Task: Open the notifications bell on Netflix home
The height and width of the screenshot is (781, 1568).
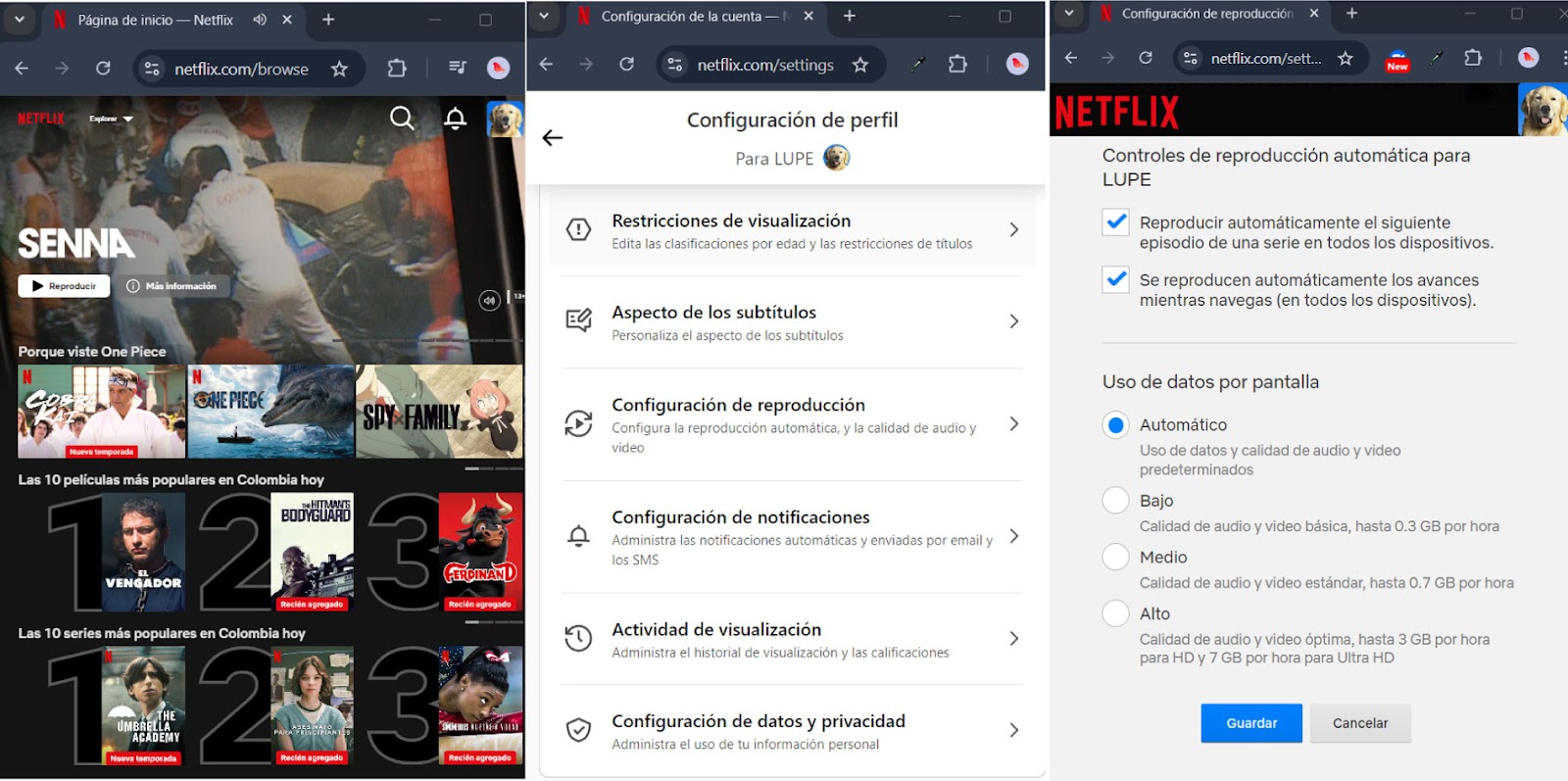Action: pos(455,119)
